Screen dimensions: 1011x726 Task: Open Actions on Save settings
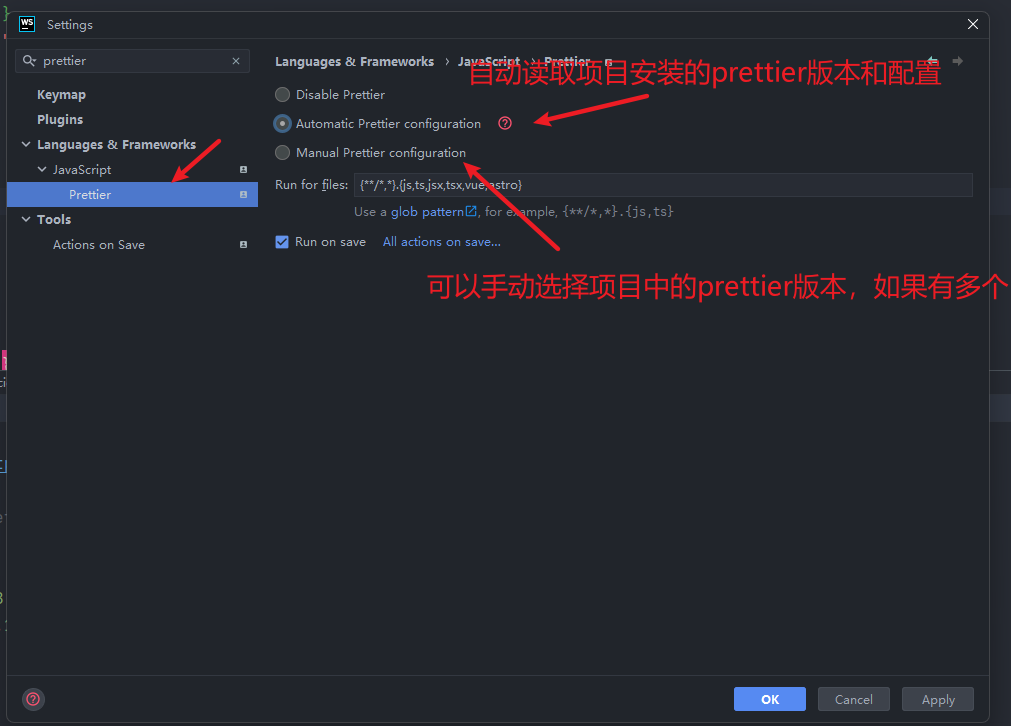(99, 245)
